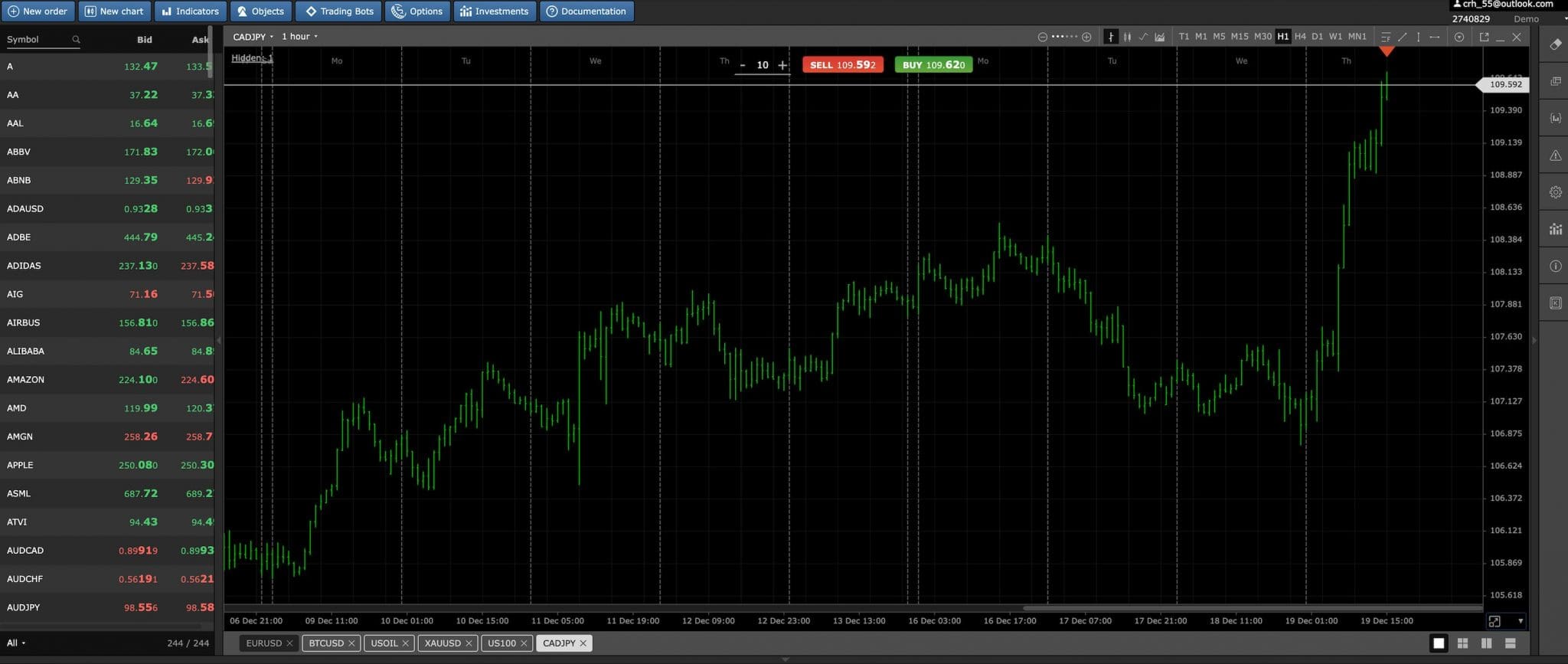Viewport: 1568px width, 664px height.
Task: Switch to the line chart type
Action: 1143,37
